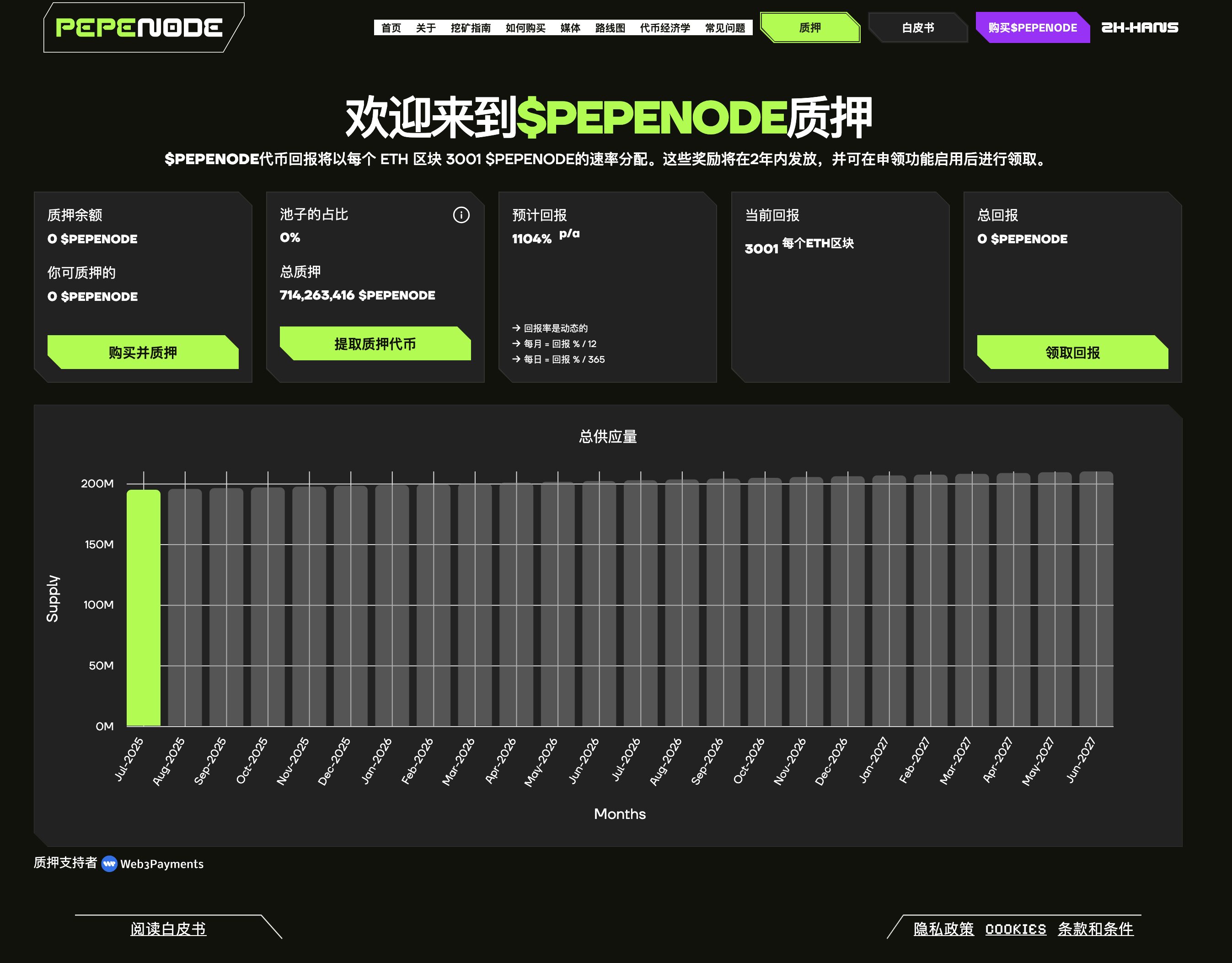Open the ZH-HANS language selector
This screenshot has width=1232, height=963.
[x=1140, y=27]
